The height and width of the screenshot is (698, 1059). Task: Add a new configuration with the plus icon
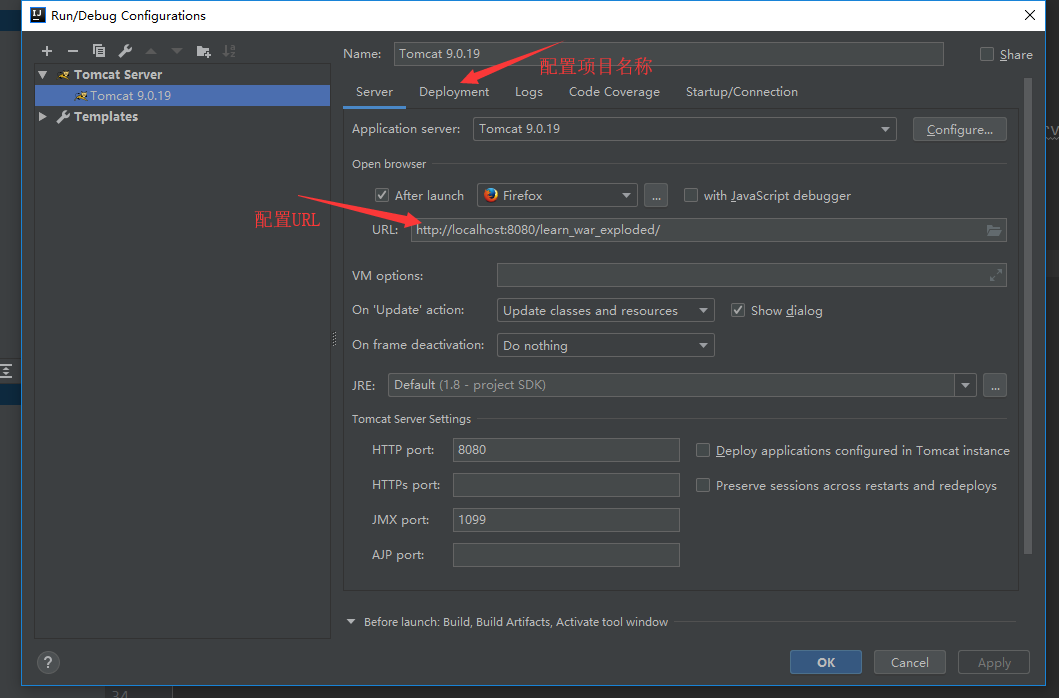point(47,51)
